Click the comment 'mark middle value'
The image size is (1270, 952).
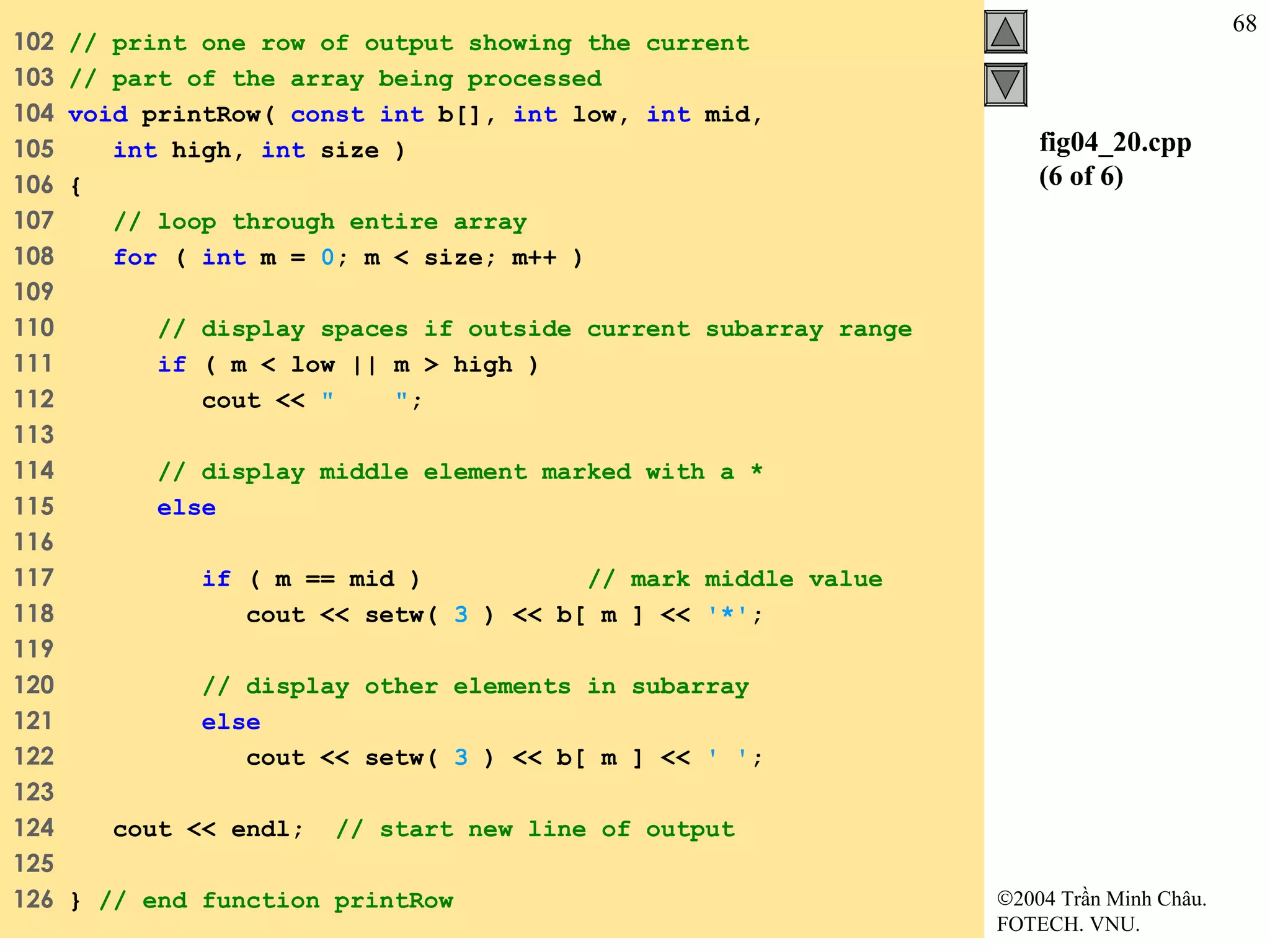735,580
